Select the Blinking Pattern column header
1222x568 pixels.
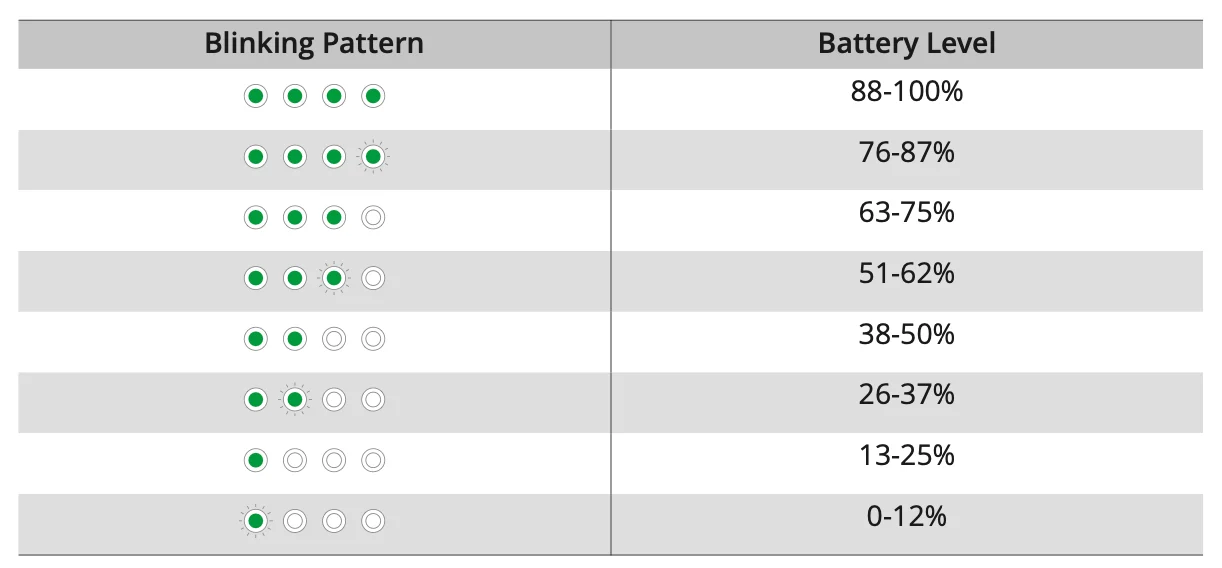point(314,44)
